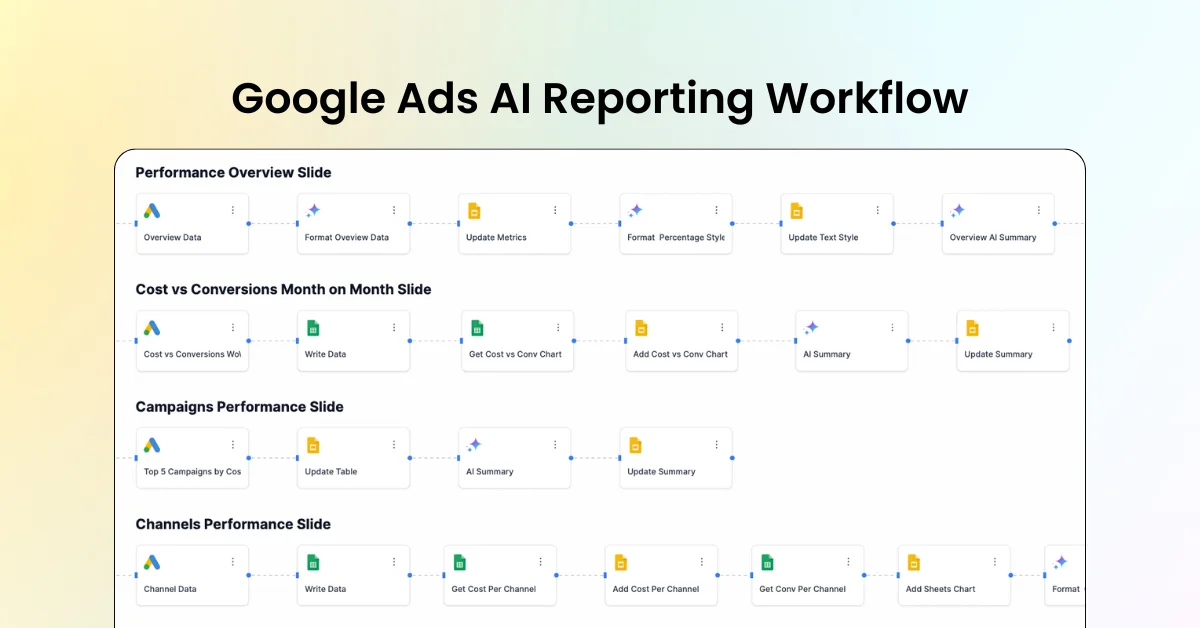Click the 'Top 5 Campaigns by Cos' label
This screenshot has height=628, width=1200.
tap(192, 472)
